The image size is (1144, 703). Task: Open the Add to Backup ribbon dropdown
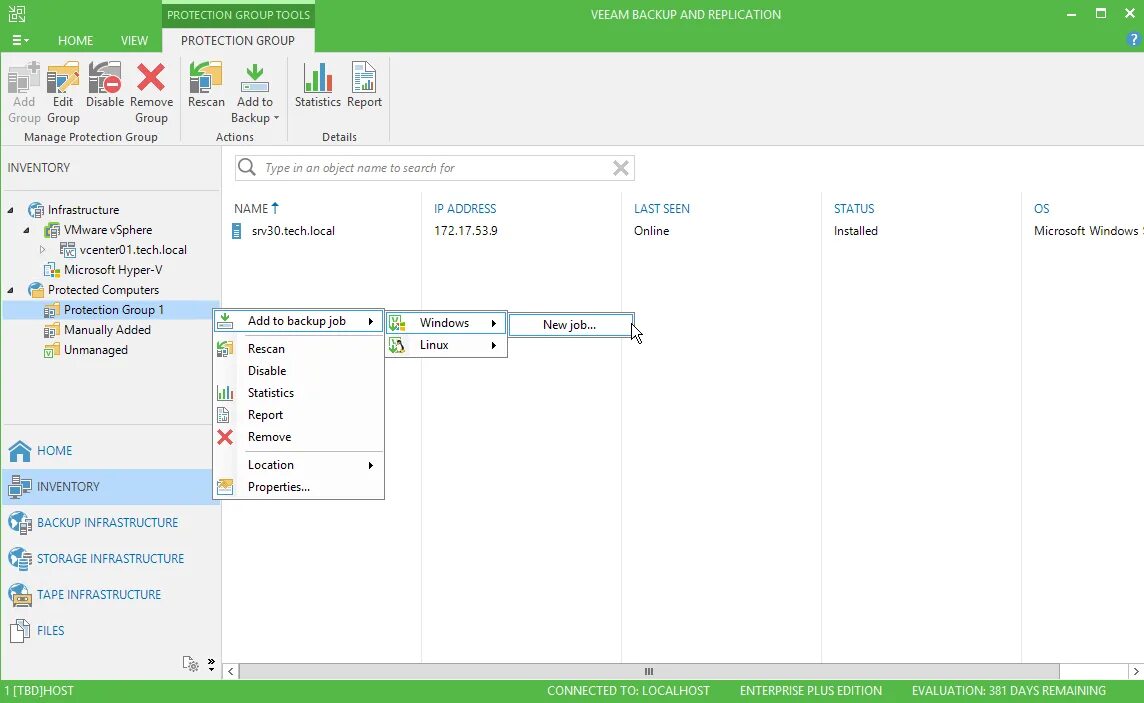255,93
